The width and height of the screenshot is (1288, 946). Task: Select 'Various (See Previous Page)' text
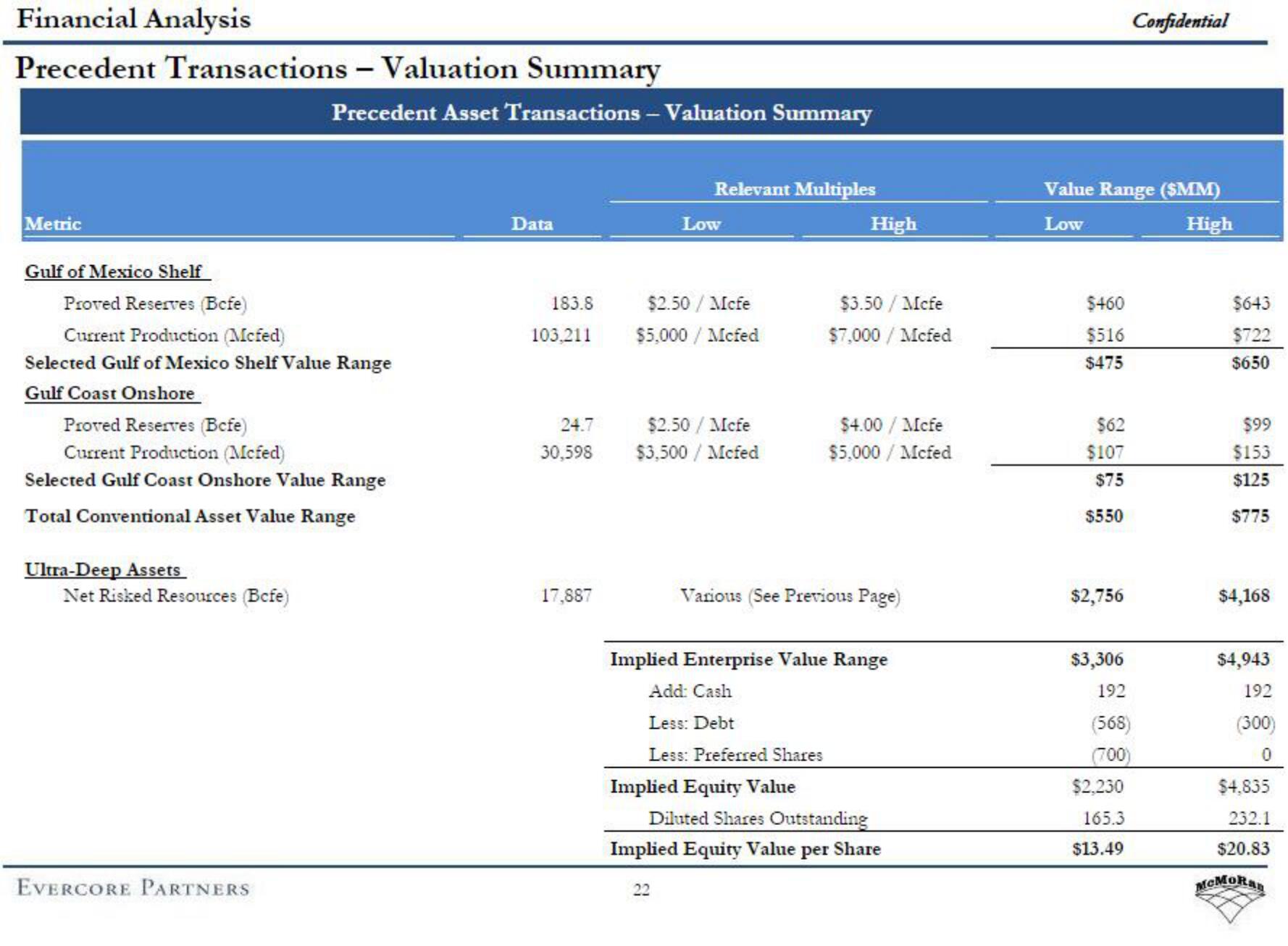tap(790, 596)
